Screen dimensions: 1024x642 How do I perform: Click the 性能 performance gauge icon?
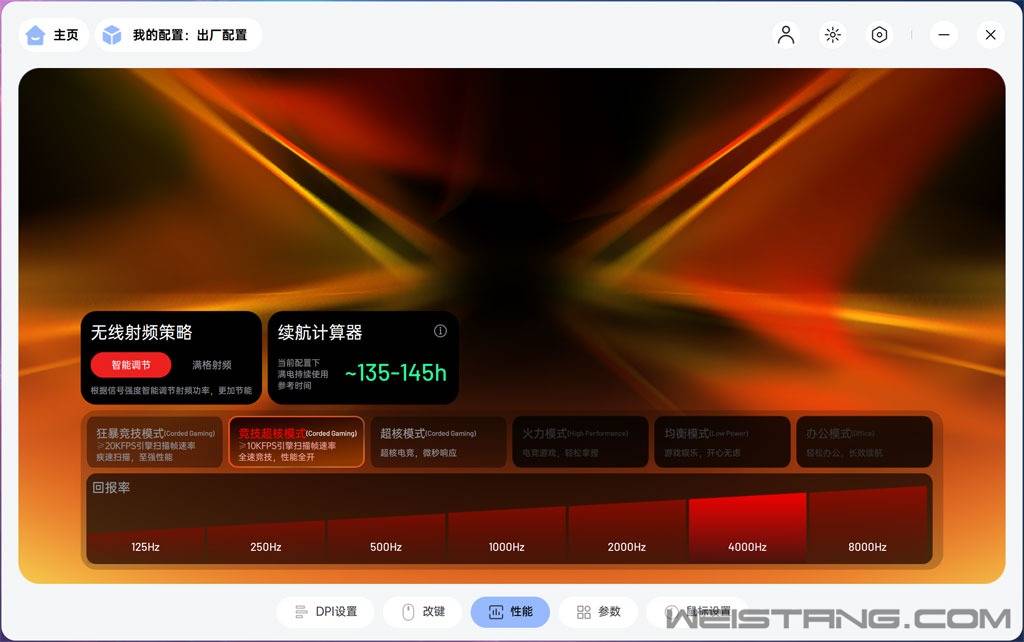coord(497,611)
